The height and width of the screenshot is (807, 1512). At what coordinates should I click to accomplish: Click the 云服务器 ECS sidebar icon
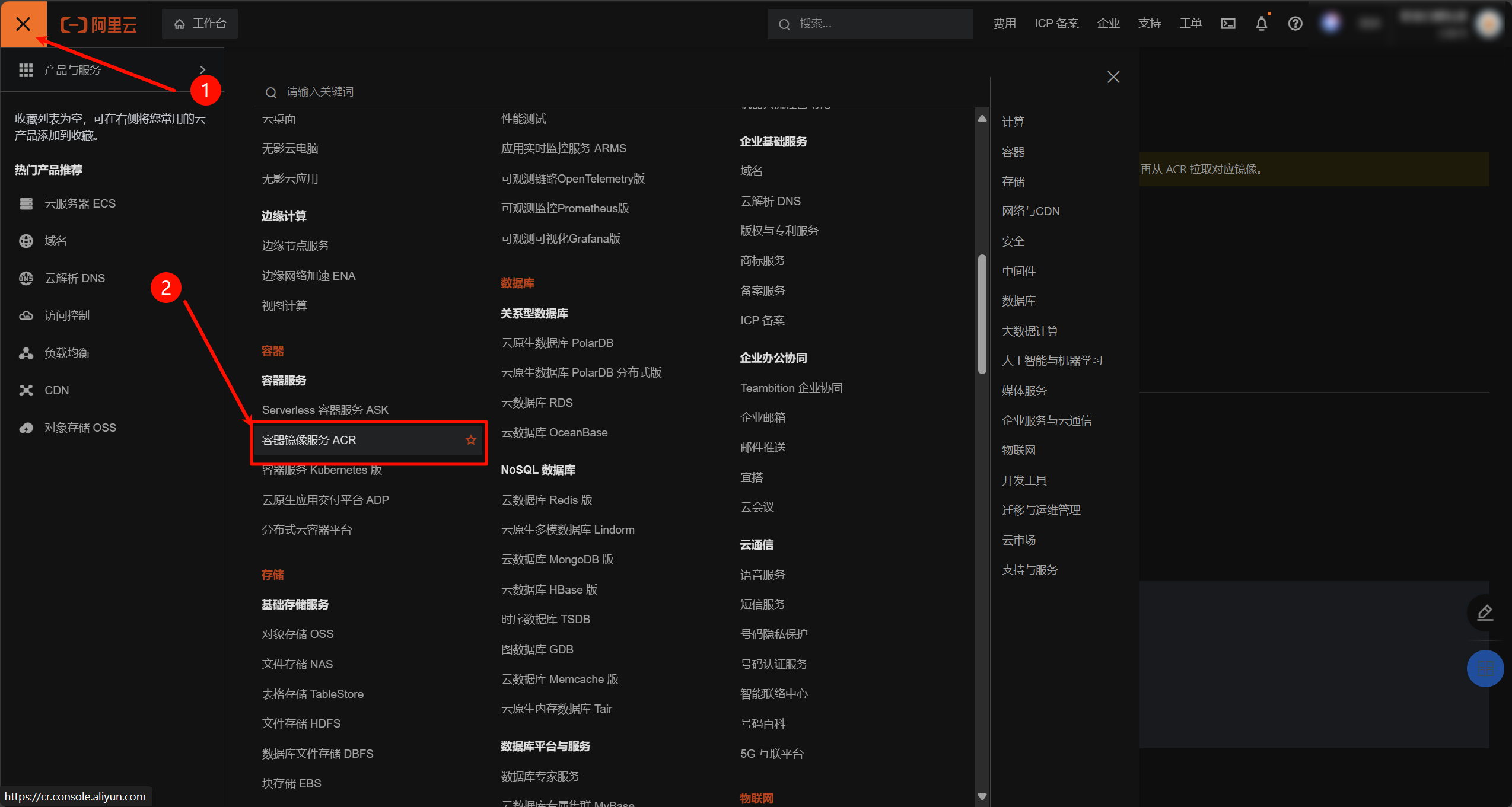click(x=26, y=204)
